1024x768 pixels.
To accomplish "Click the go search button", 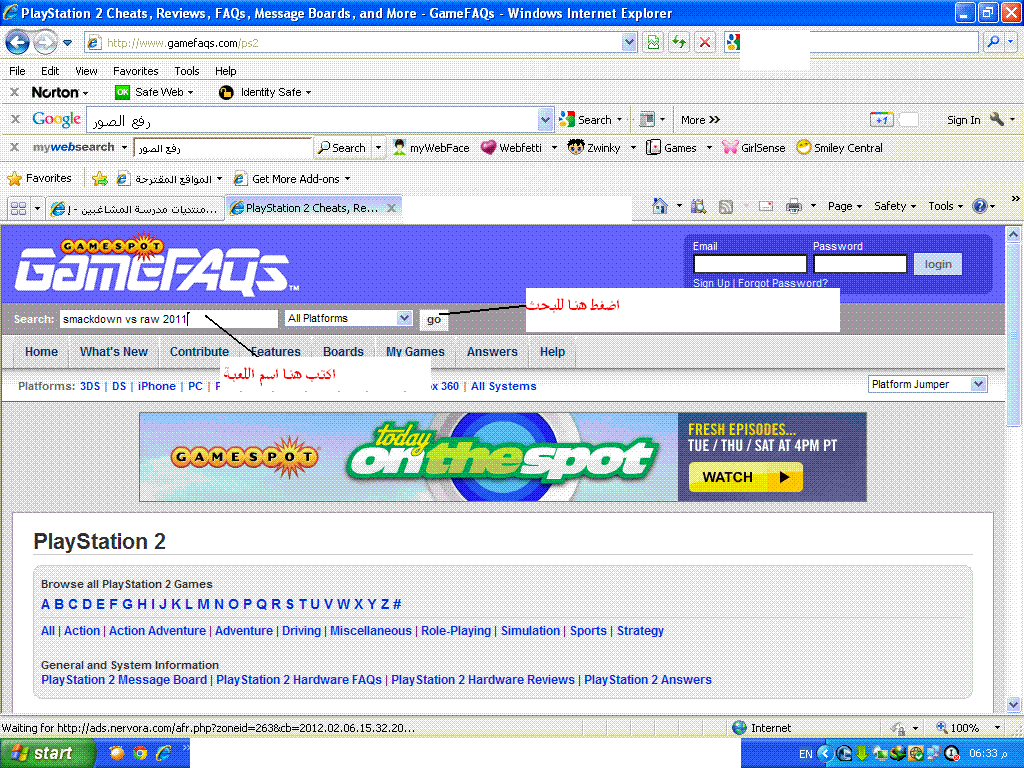I will (x=434, y=319).
